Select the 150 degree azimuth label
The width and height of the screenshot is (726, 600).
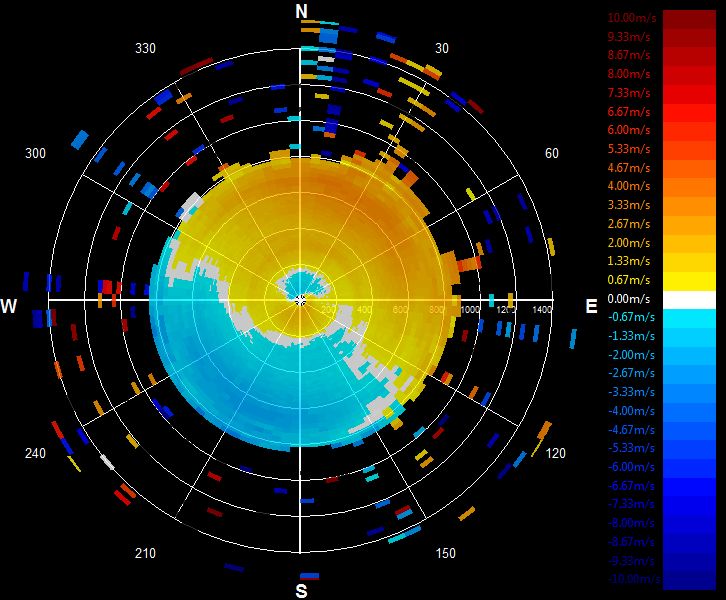(x=445, y=553)
